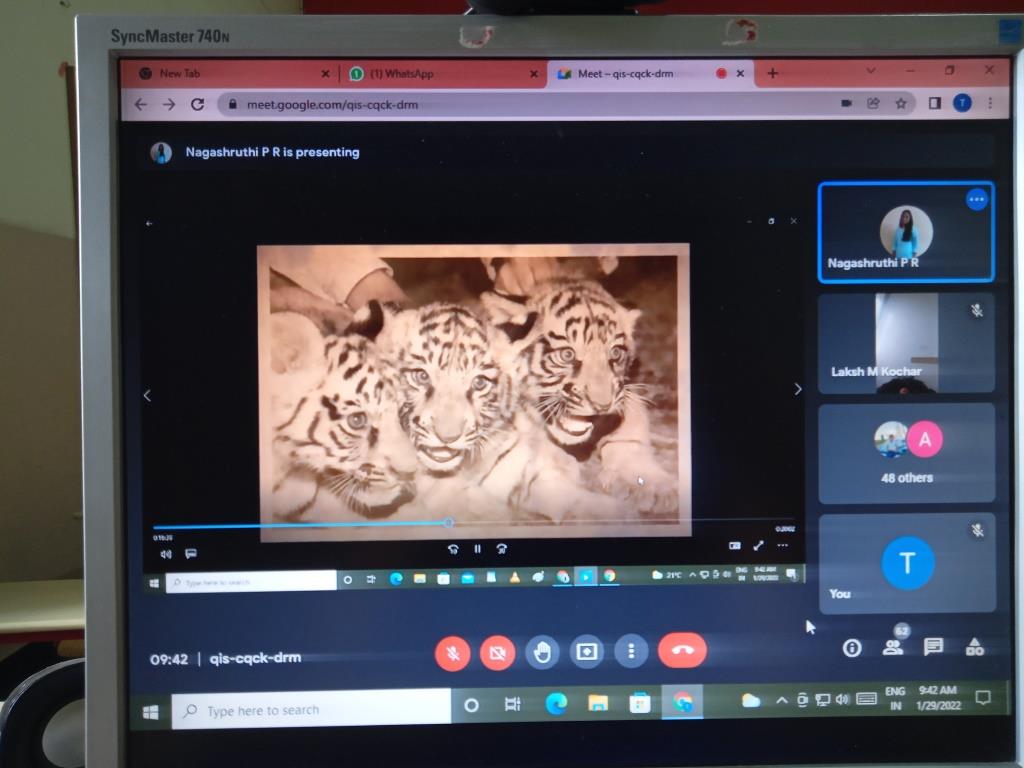Image resolution: width=1024 pixels, height=768 pixels.
Task: Open the system volume control in tray
Action: pyautogui.click(x=842, y=699)
